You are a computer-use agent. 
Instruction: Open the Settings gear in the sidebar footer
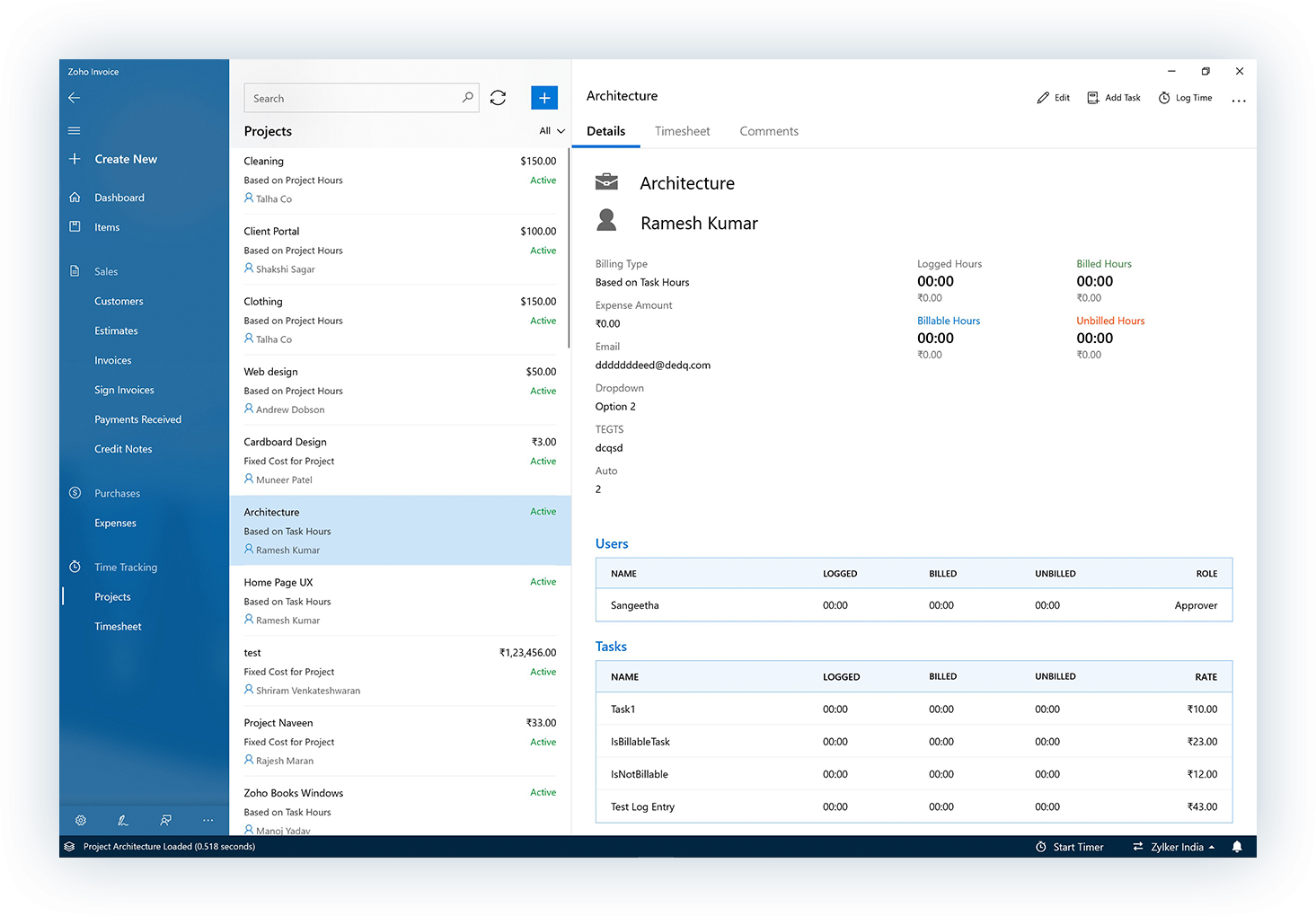[80, 820]
